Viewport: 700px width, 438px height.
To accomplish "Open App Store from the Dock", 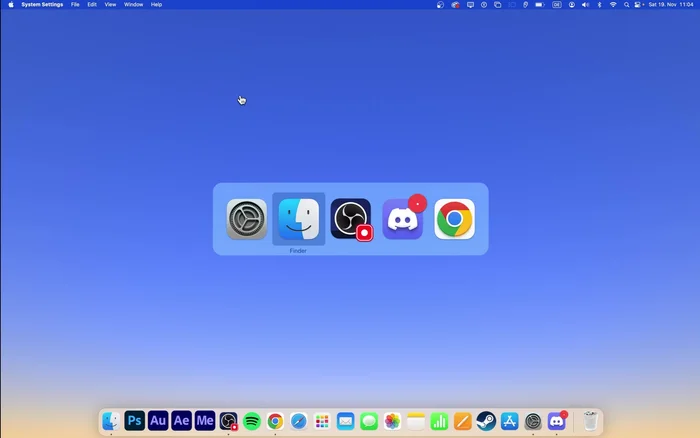I will (x=509, y=421).
